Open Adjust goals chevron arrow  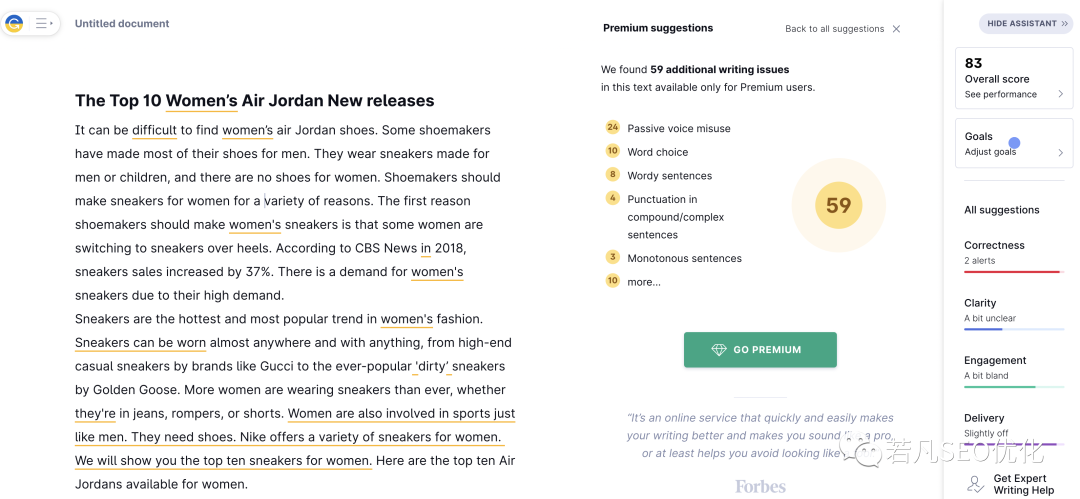coord(1060,153)
